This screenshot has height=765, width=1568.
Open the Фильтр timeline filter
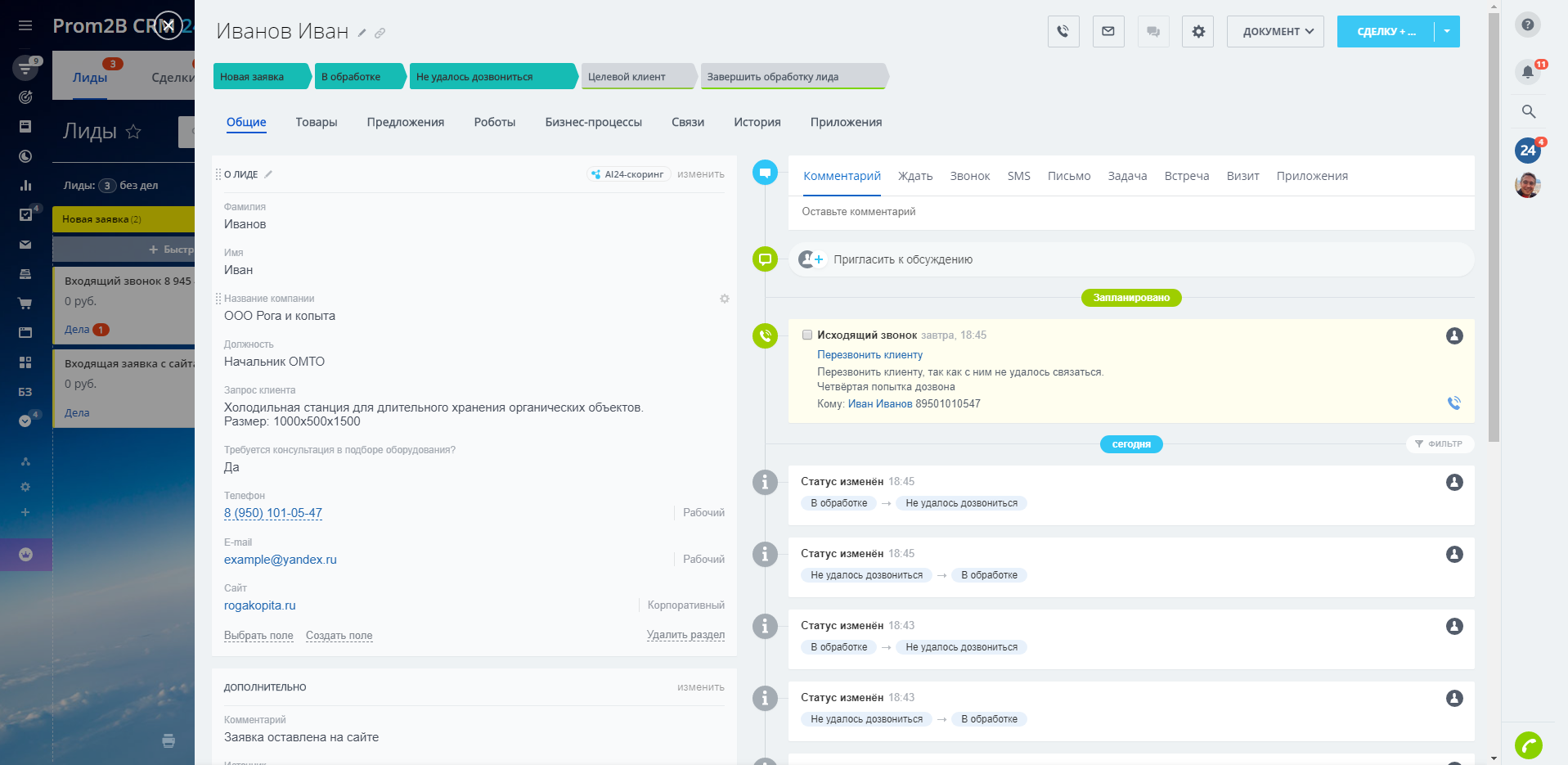(x=1438, y=444)
